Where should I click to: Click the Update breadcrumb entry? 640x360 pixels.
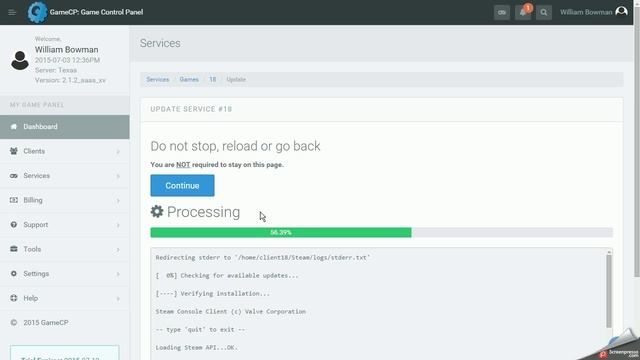pos(236,79)
